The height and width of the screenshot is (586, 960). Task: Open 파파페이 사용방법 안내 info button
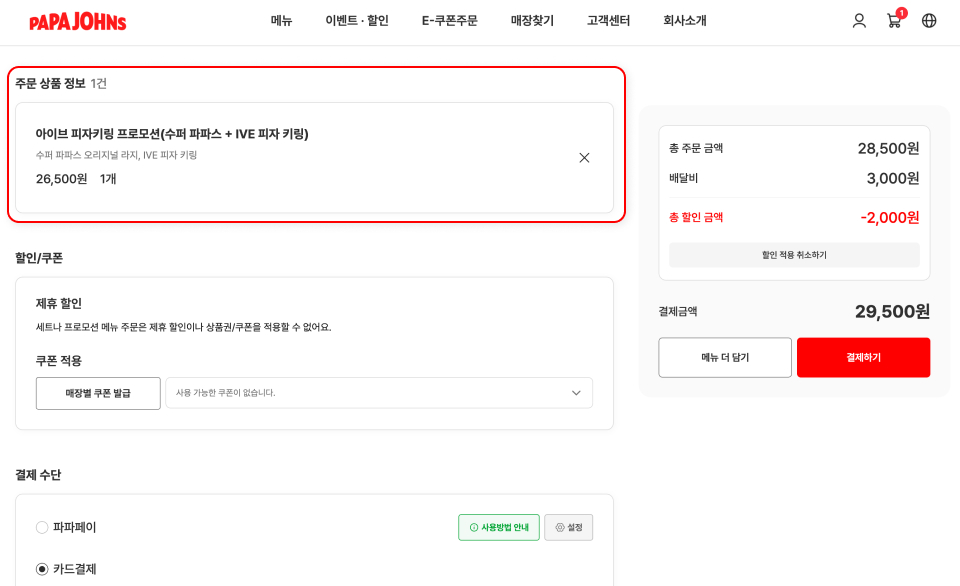pyautogui.click(x=498, y=527)
